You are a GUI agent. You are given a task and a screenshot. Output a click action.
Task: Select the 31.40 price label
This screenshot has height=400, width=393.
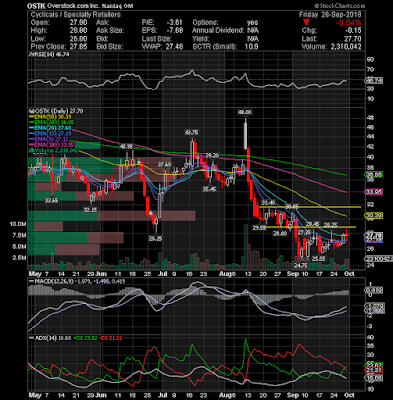(268, 202)
